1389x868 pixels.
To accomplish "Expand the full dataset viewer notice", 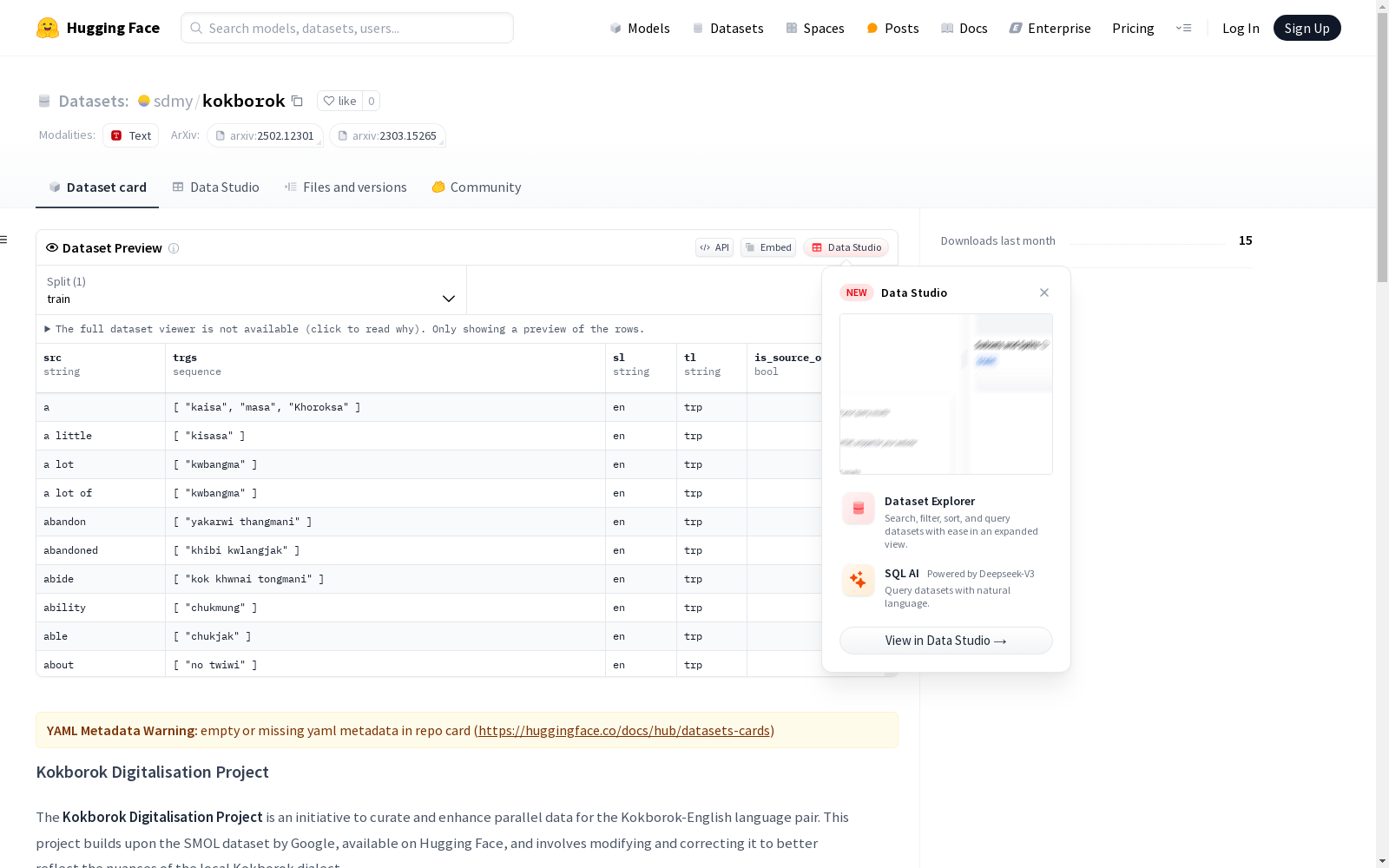I will pos(345,329).
